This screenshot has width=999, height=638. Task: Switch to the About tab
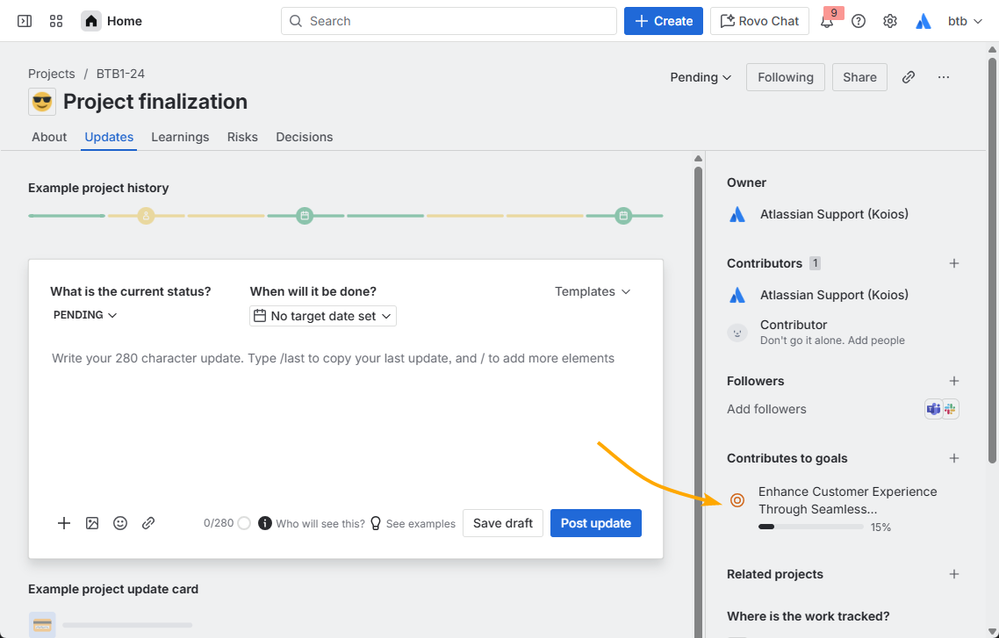point(49,137)
